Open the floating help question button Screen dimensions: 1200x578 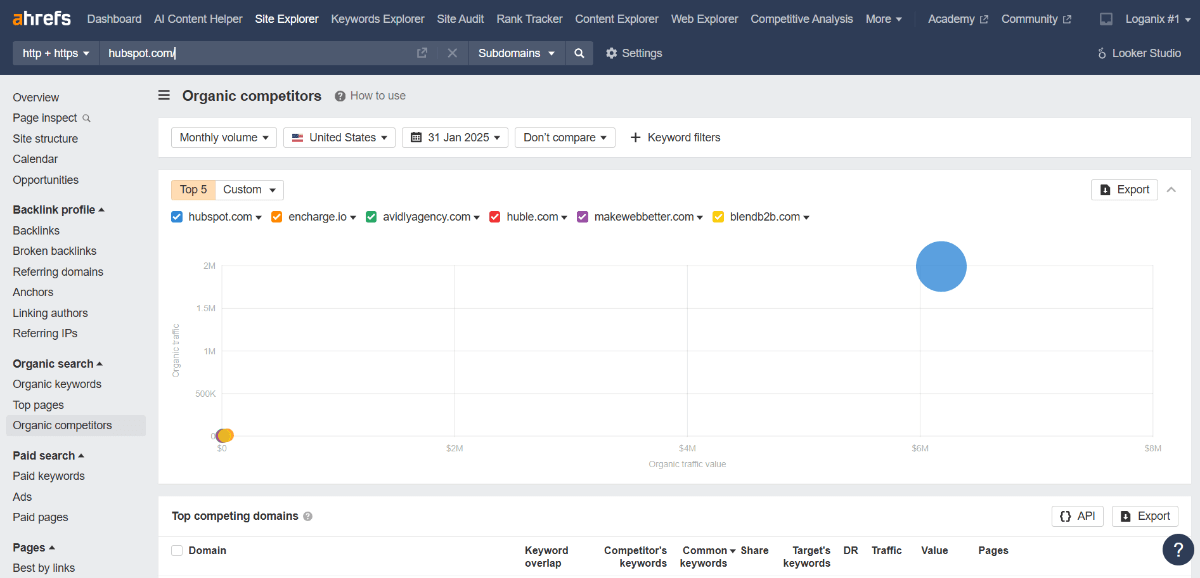(1178, 549)
